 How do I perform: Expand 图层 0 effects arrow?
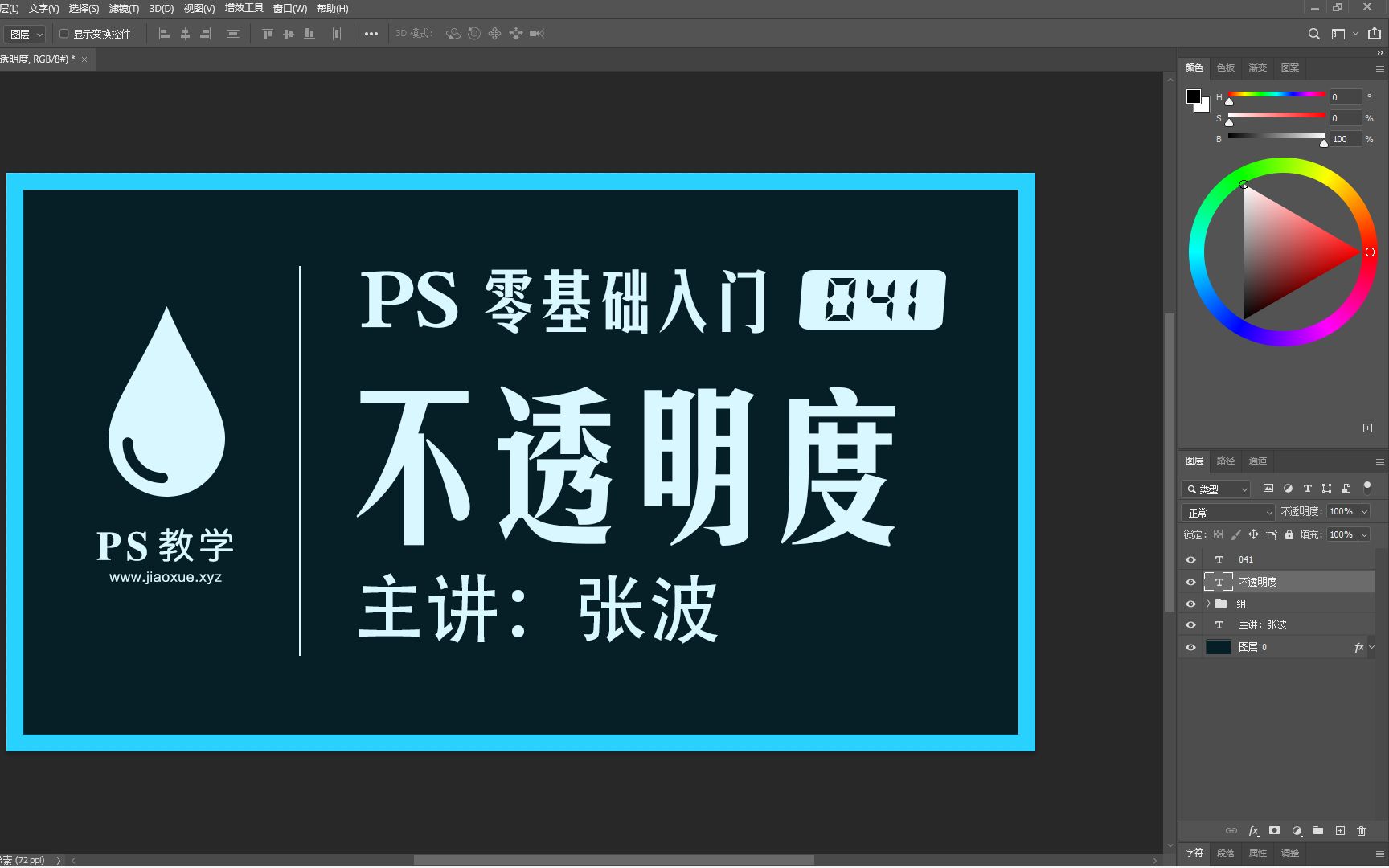click(x=1371, y=647)
